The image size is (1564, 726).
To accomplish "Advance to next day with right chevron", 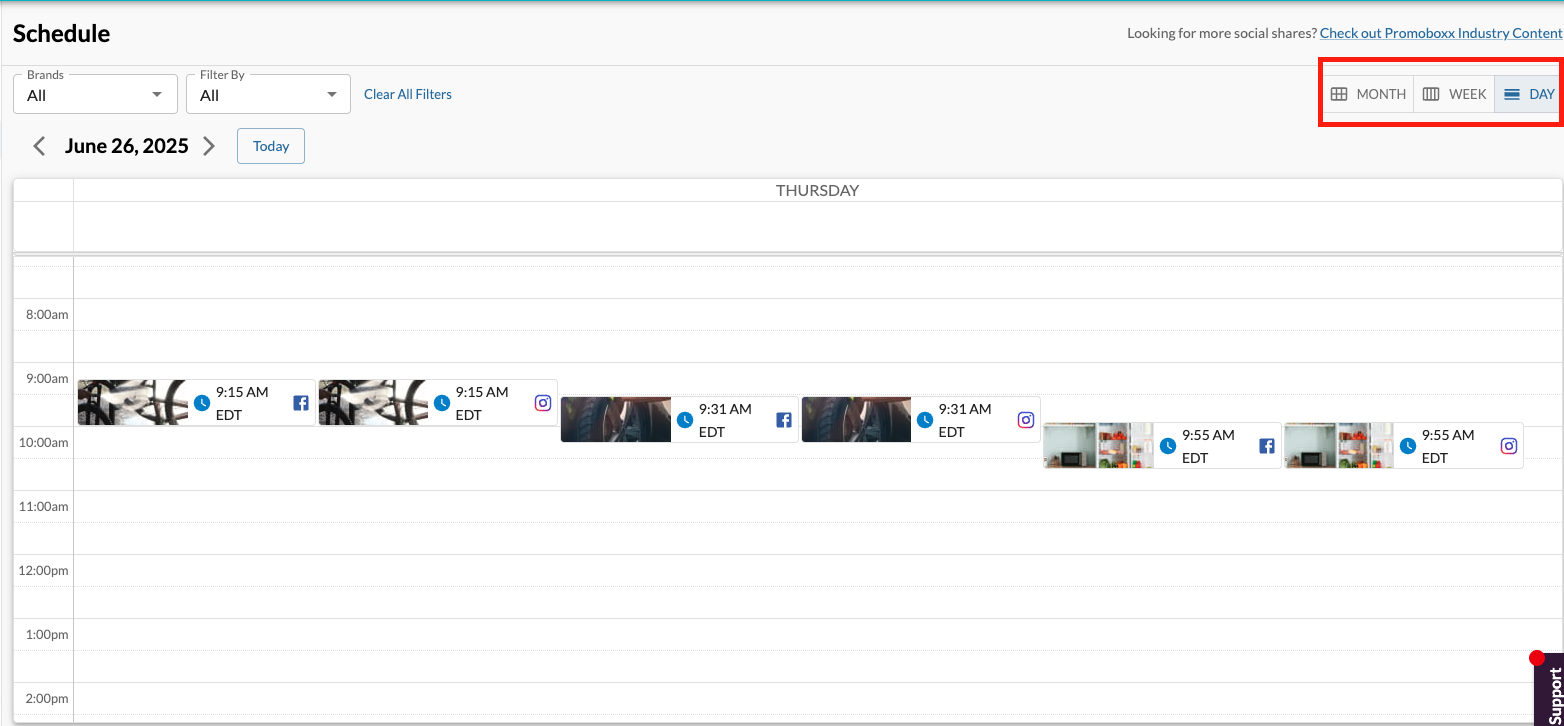I will click(209, 146).
